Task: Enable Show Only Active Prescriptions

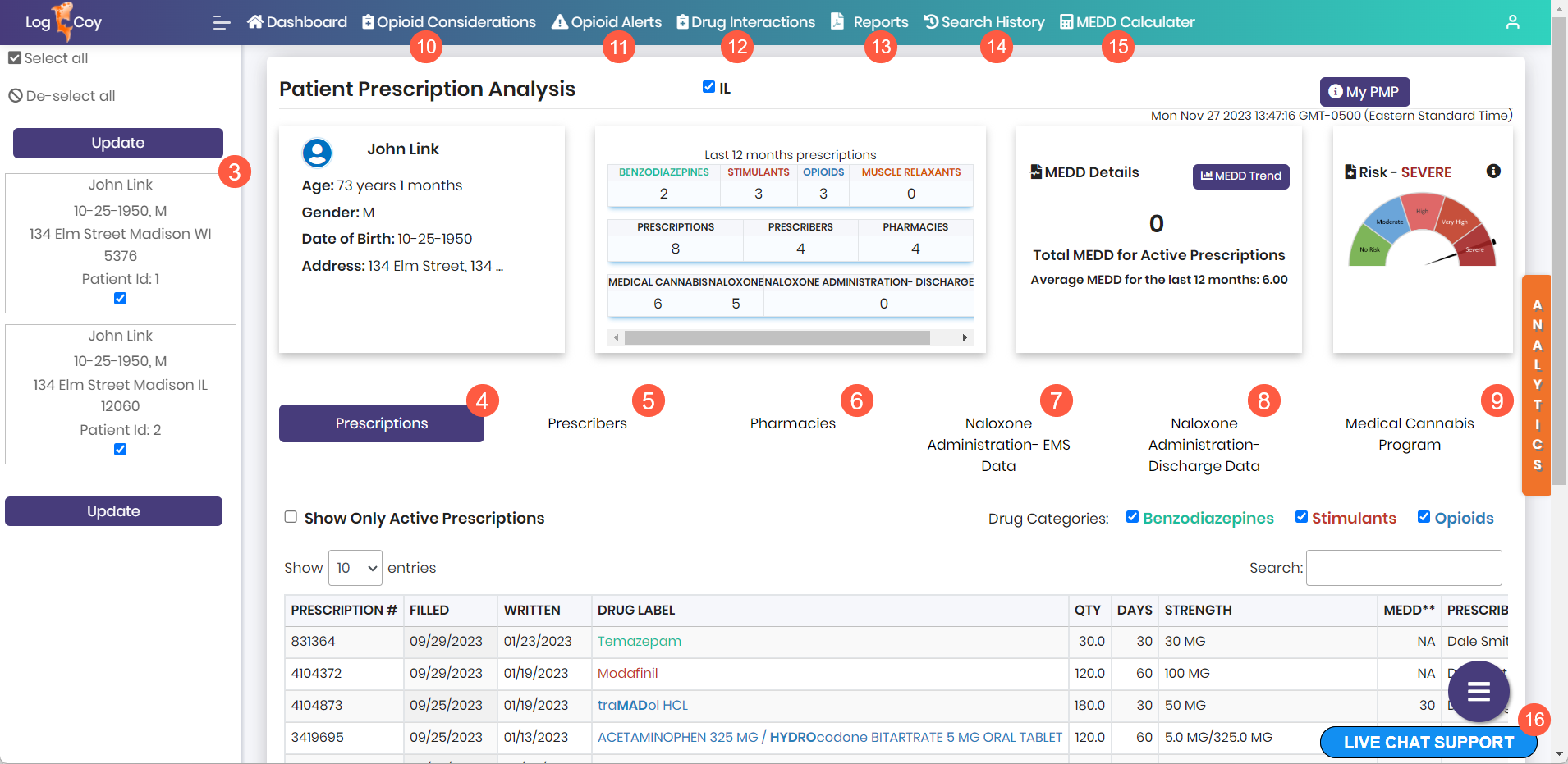Action: (291, 517)
